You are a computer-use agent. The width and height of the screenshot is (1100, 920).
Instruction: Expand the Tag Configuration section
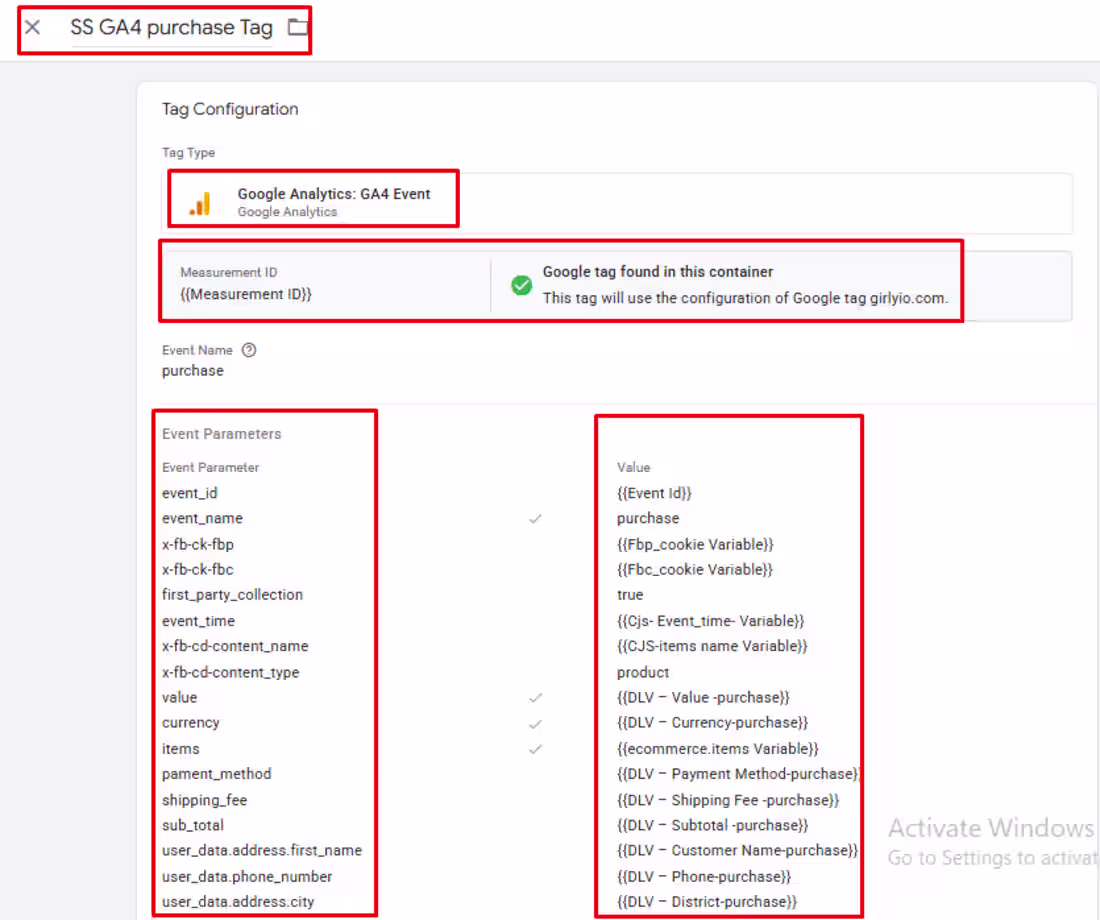(232, 109)
